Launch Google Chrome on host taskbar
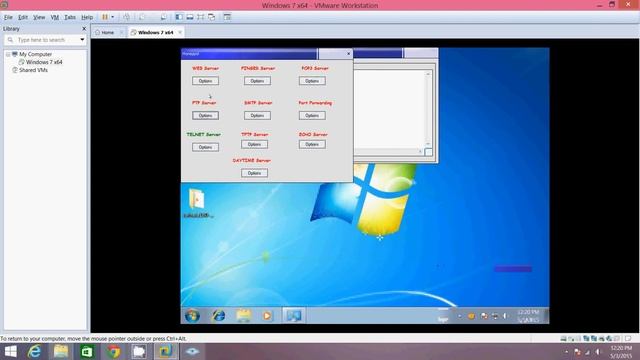Image resolution: width=640 pixels, height=360 pixels. tap(113, 351)
